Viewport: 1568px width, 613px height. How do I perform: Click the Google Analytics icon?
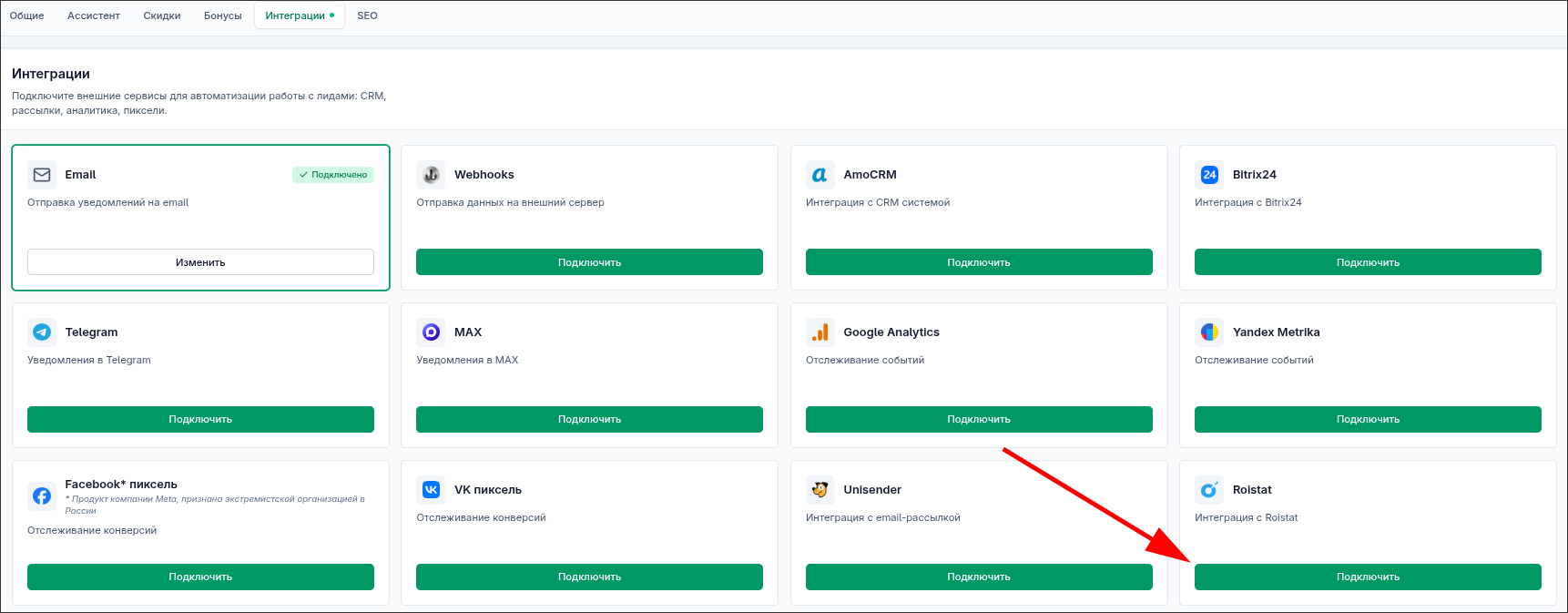(820, 332)
